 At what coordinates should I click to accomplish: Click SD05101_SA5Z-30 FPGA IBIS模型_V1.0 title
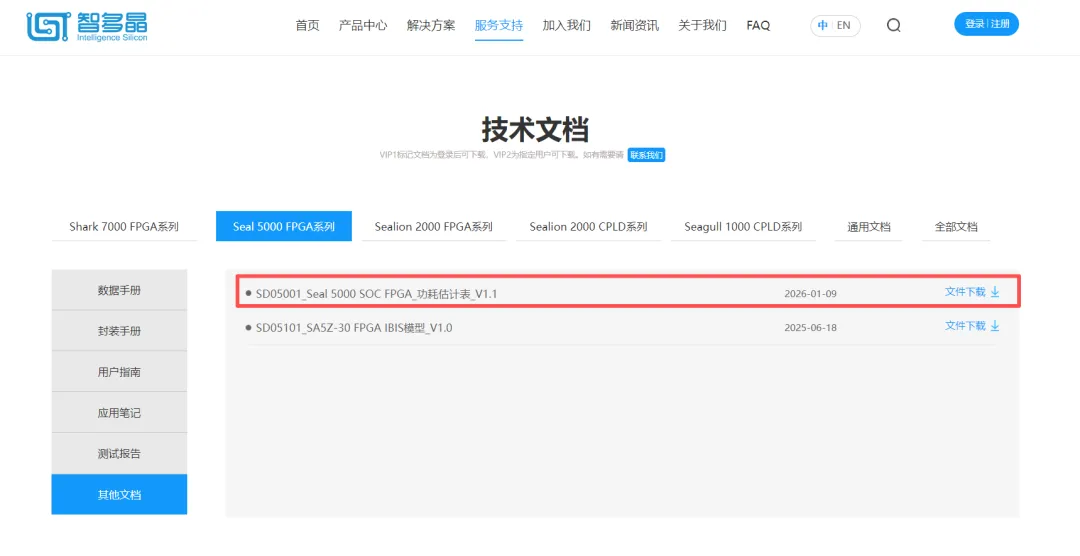pos(354,328)
